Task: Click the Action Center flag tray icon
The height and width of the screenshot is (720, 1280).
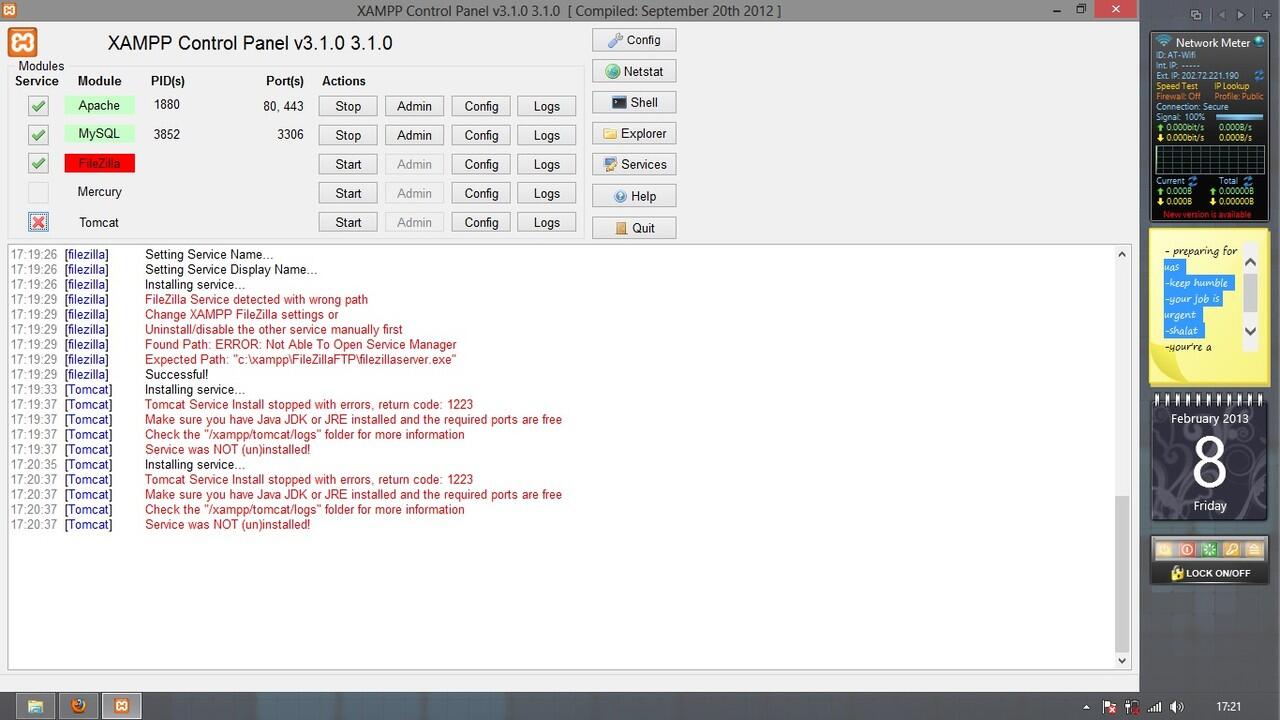Action: click(x=1112, y=707)
